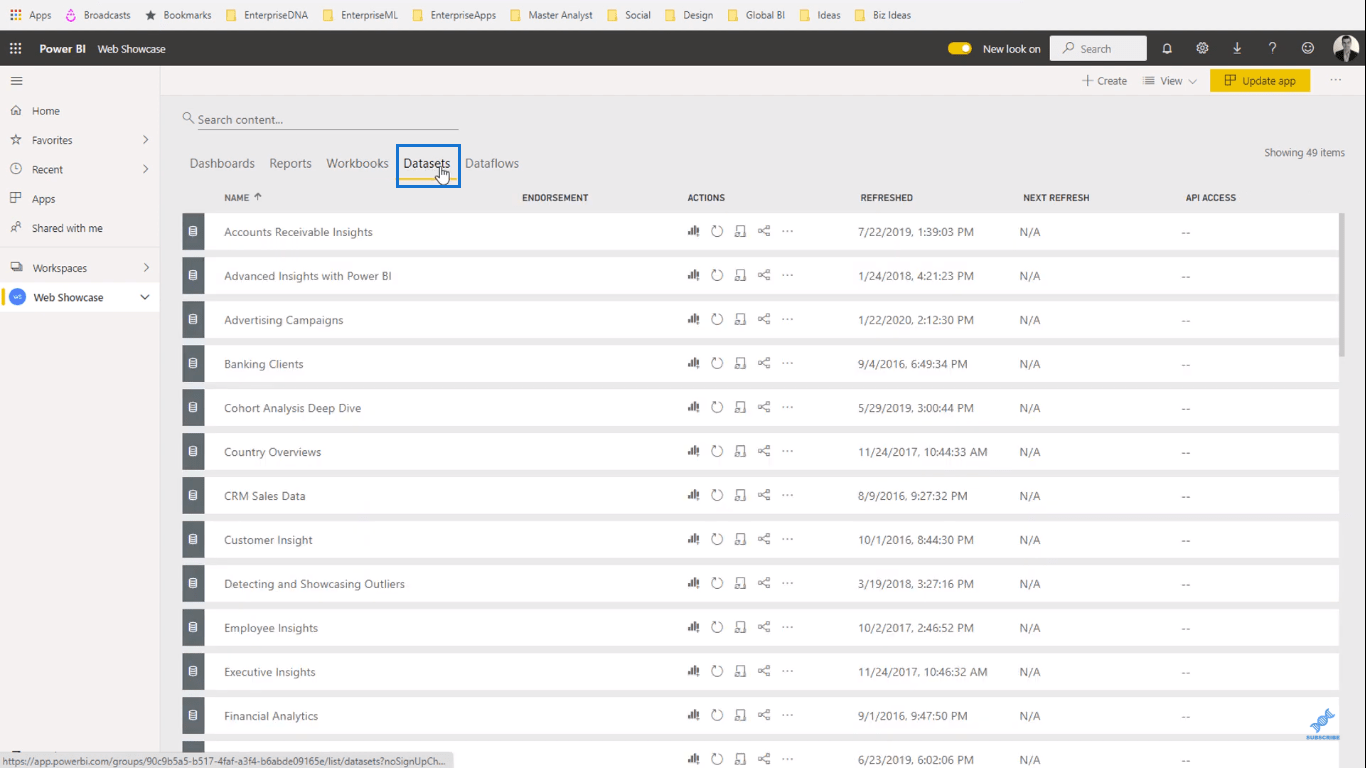Open more options for Employee Insights
The height and width of the screenshot is (768, 1366).
click(787, 628)
